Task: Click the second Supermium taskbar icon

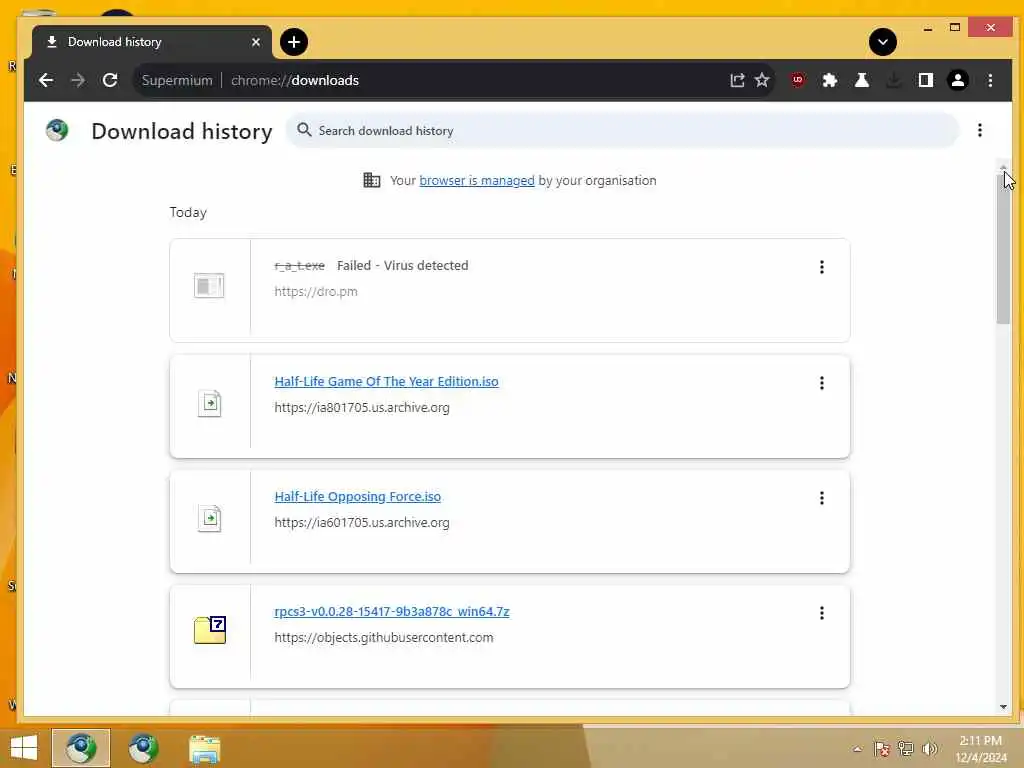Action: click(x=143, y=748)
